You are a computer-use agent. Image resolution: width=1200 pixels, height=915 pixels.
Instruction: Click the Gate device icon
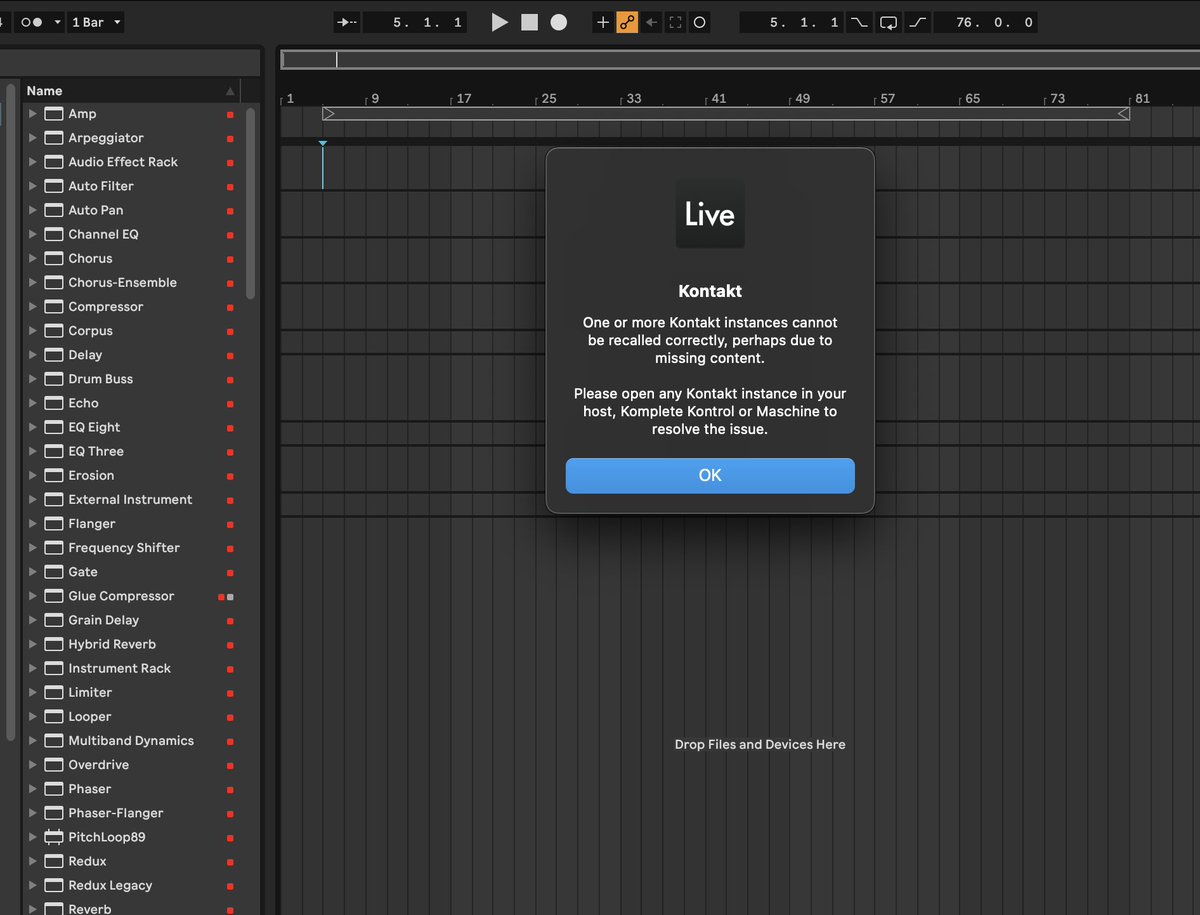(54, 572)
